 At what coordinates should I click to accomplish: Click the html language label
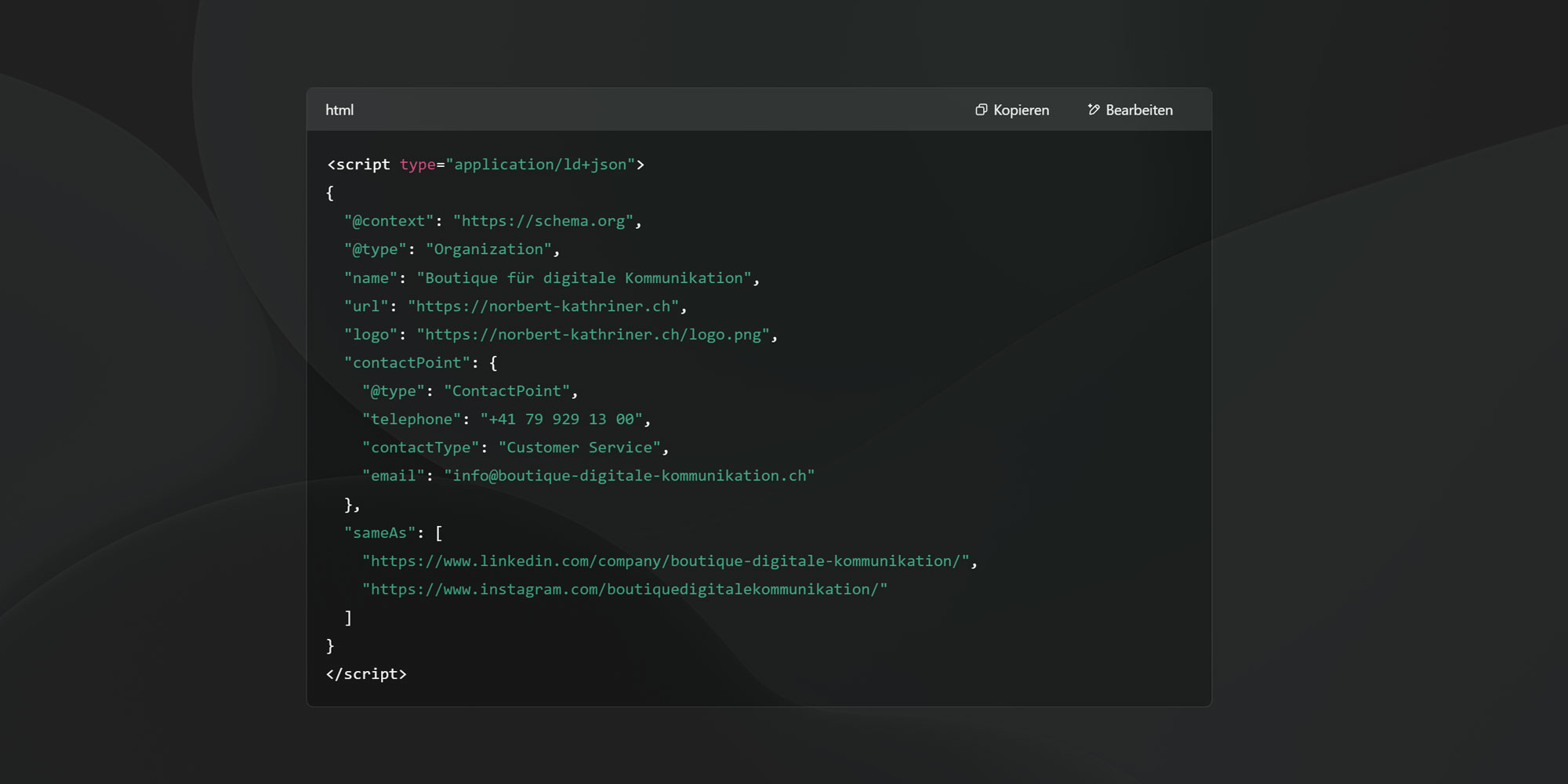pyautogui.click(x=339, y=110)
